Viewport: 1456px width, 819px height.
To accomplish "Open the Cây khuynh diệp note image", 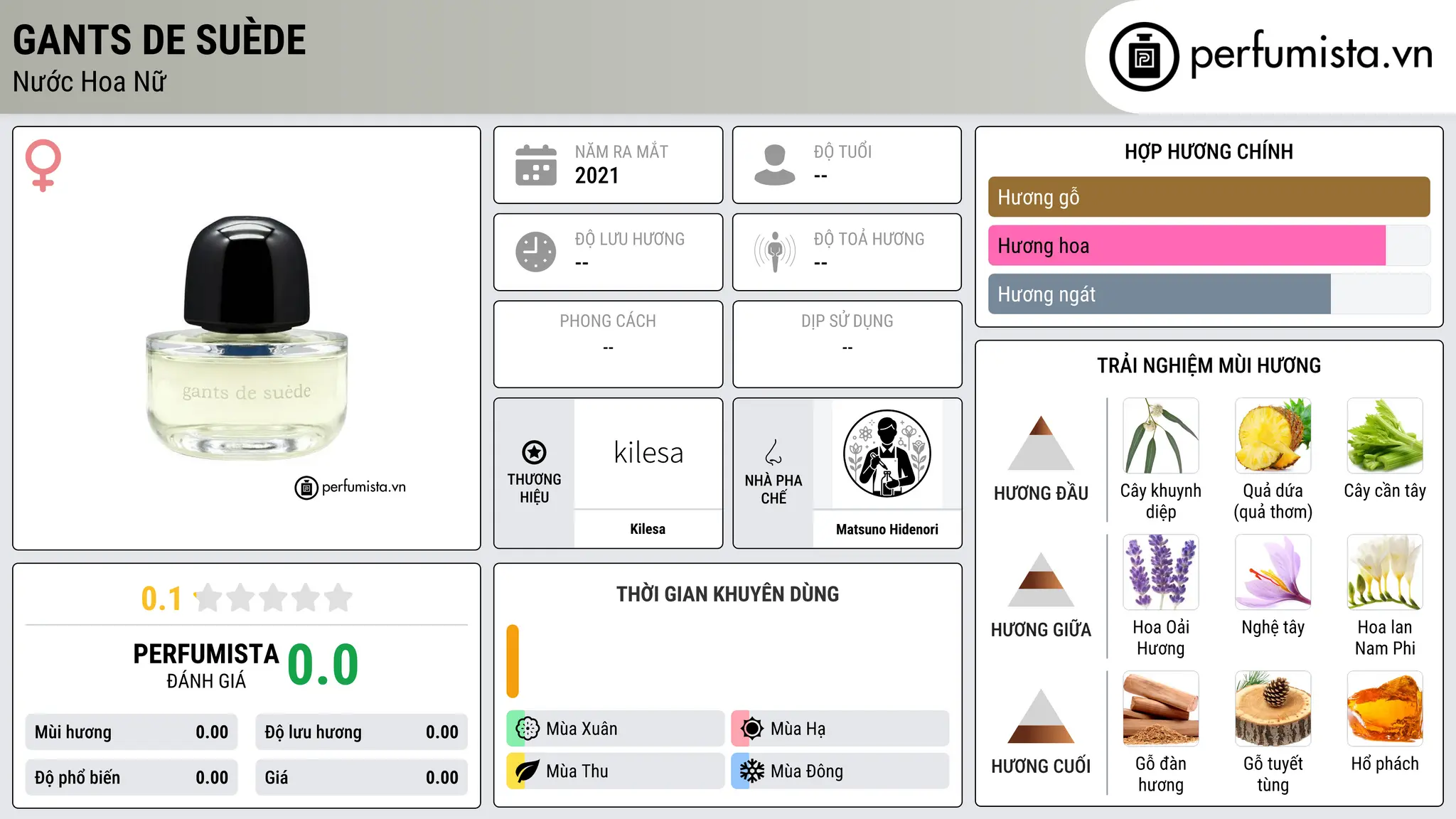I will [x=1161, y=436].
